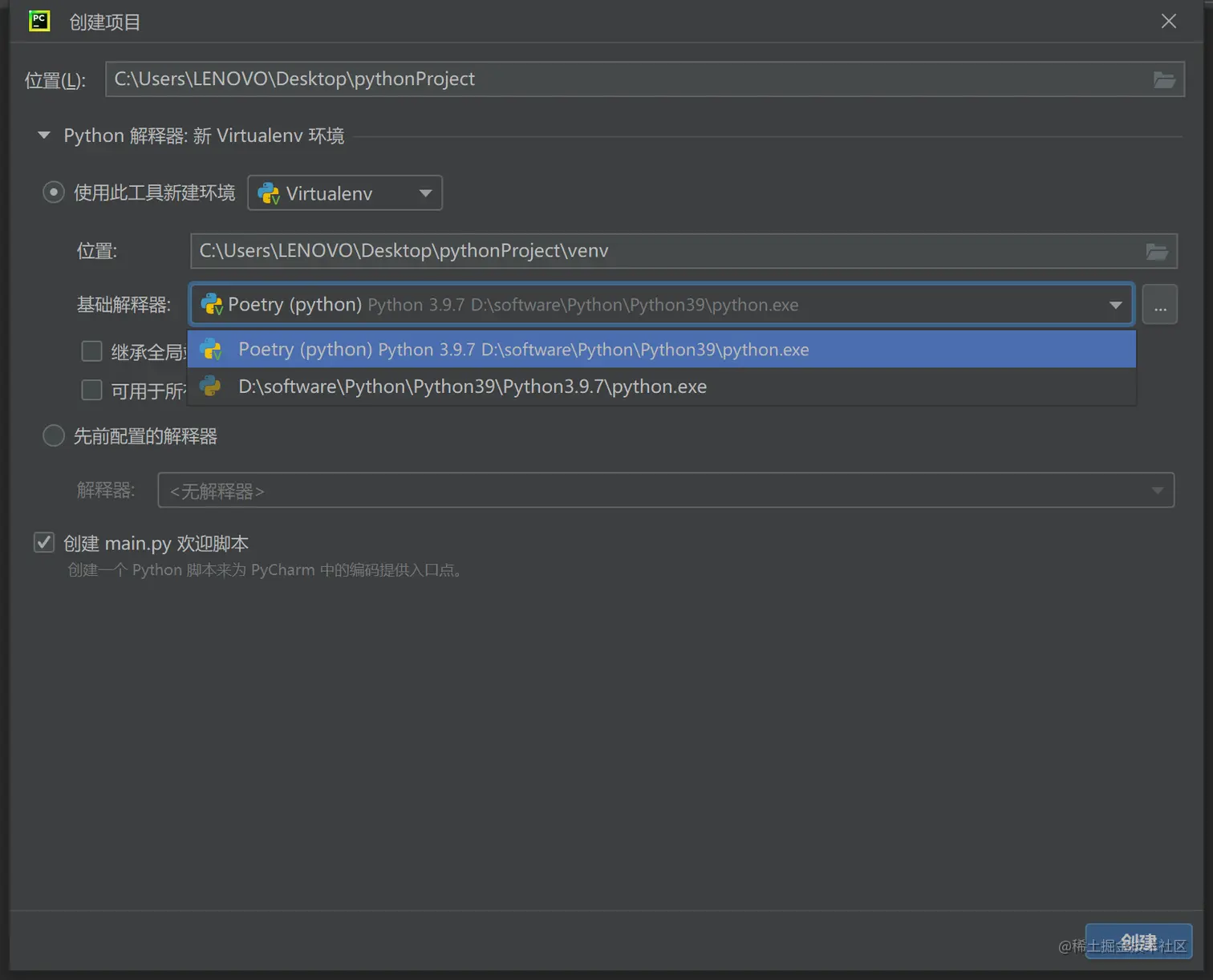Open base interpreter ellipsis browse button
The image size is (1213, 980).
click(x=1160, y=305)
